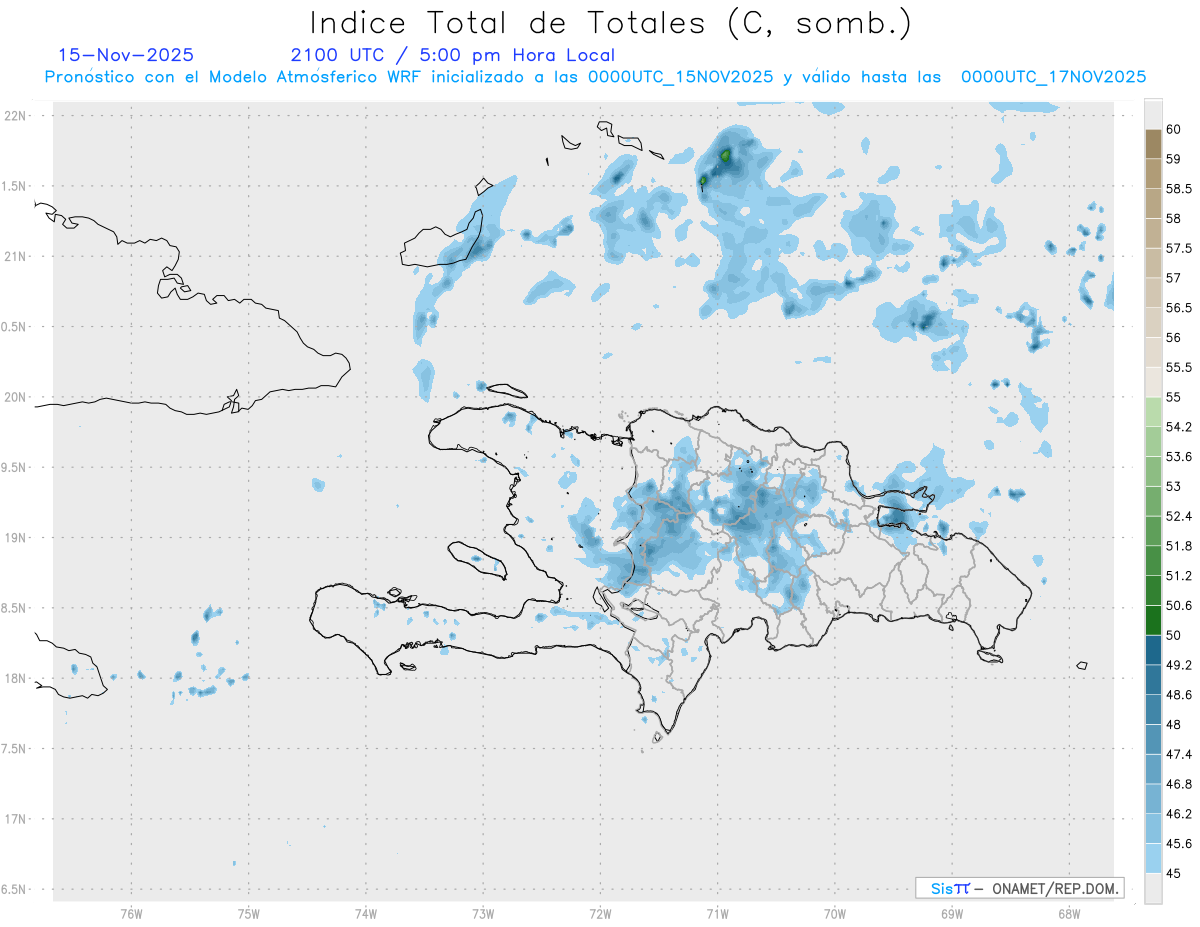This screenshot has width=1200, height=927.
Task: Click the brown legend swatch between 59 and 60
Action: click(1153, 144)
